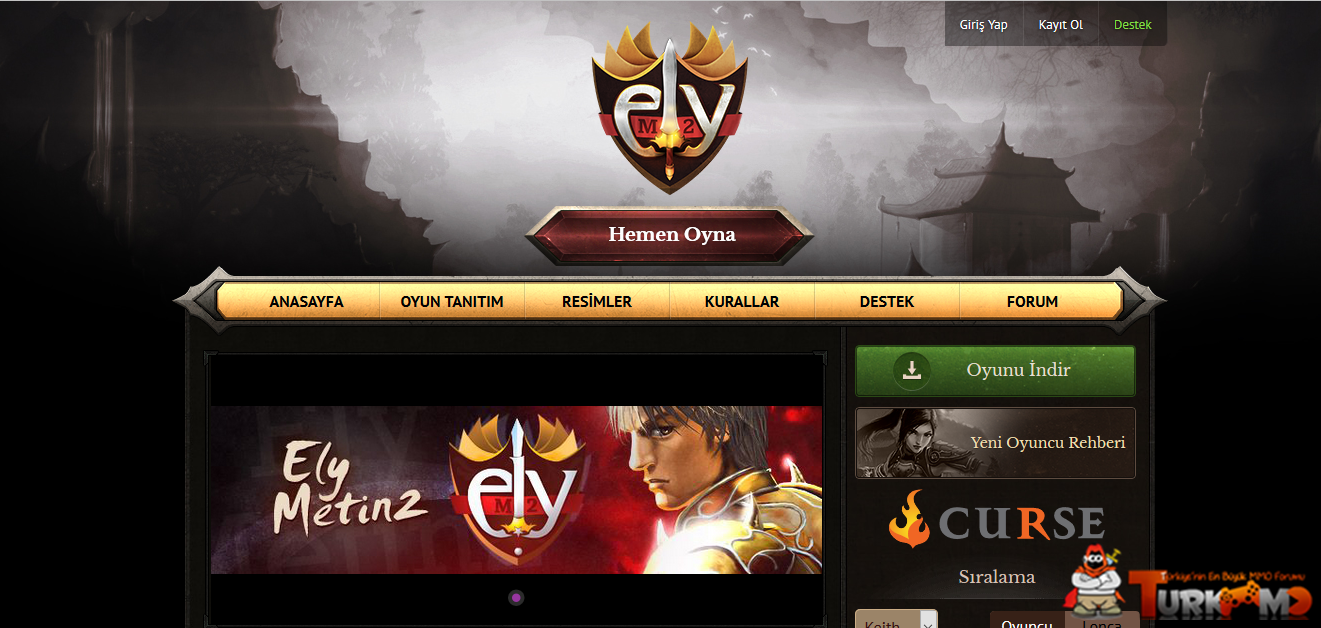Switch to the Oyuncu ranking tab

(1027, 620)
